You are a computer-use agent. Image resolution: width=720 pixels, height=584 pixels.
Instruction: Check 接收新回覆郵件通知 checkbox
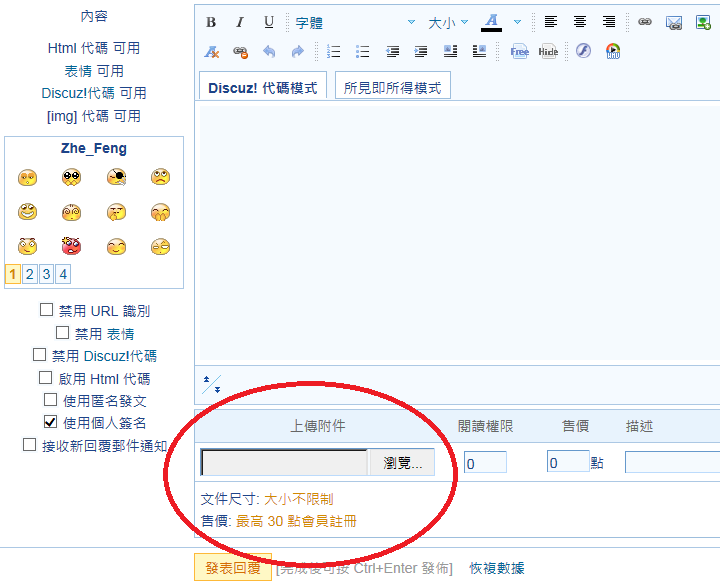coord(29,444)
